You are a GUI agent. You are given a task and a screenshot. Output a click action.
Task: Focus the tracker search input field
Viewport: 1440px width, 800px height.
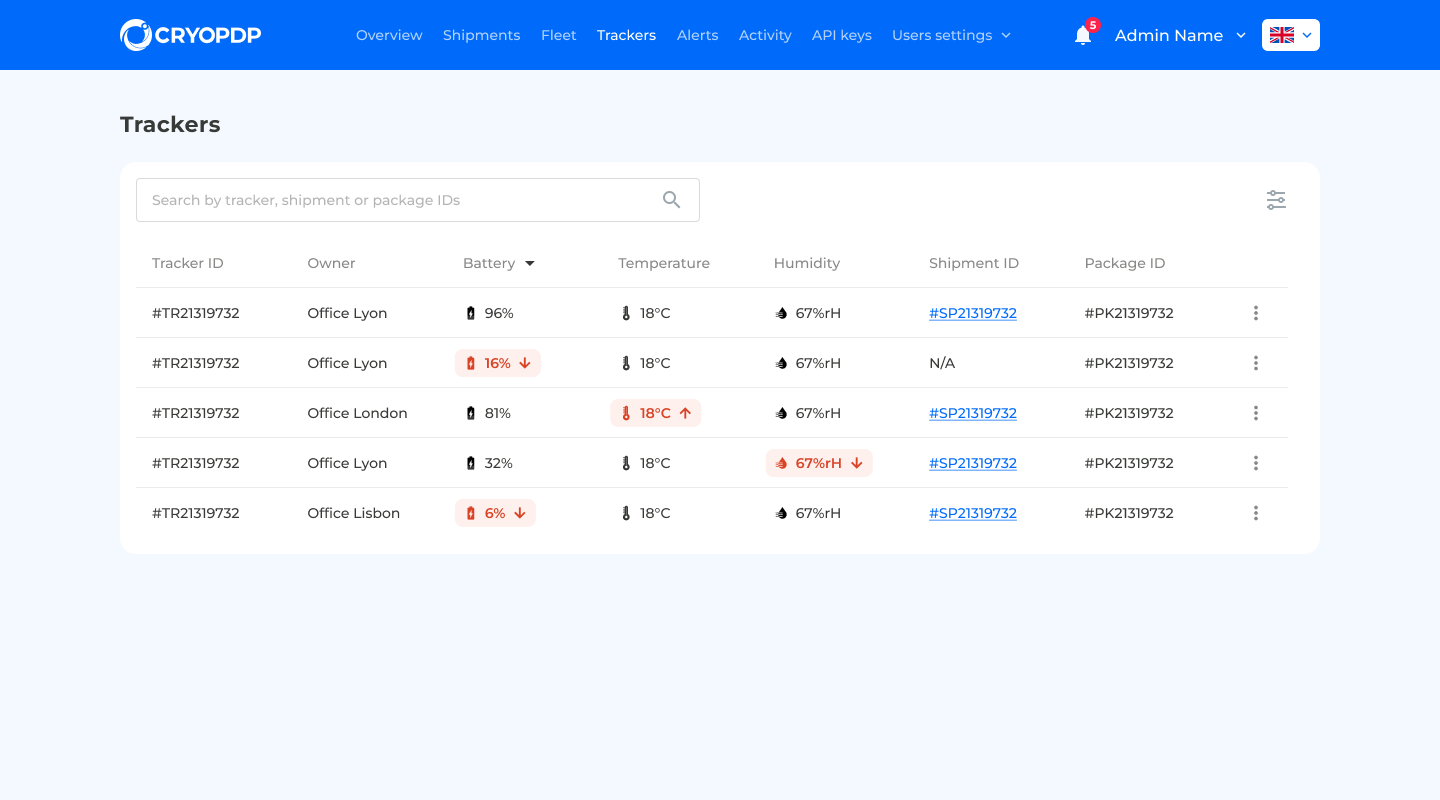click(x=418, y=200)
